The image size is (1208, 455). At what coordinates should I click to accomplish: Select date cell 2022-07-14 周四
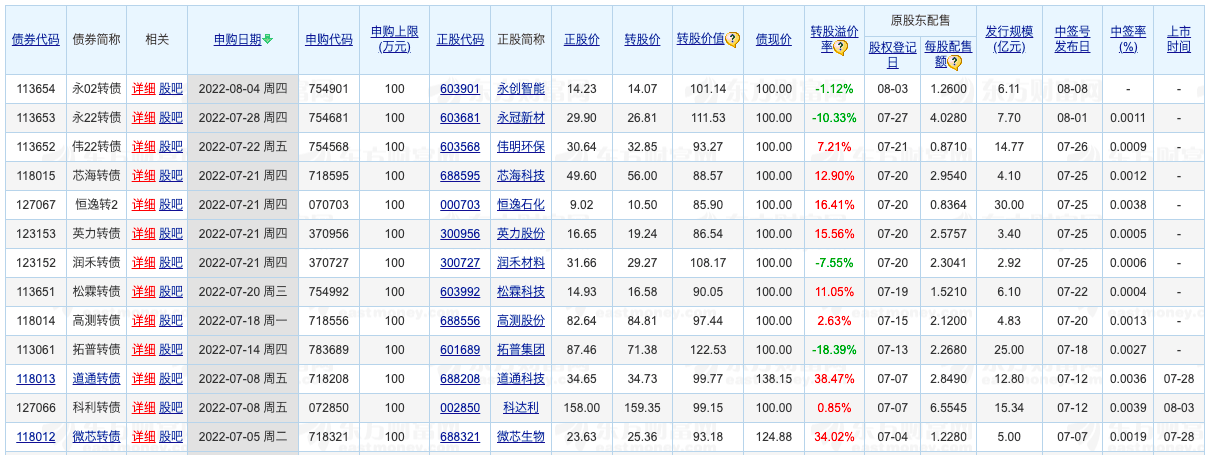pos(242,350)
